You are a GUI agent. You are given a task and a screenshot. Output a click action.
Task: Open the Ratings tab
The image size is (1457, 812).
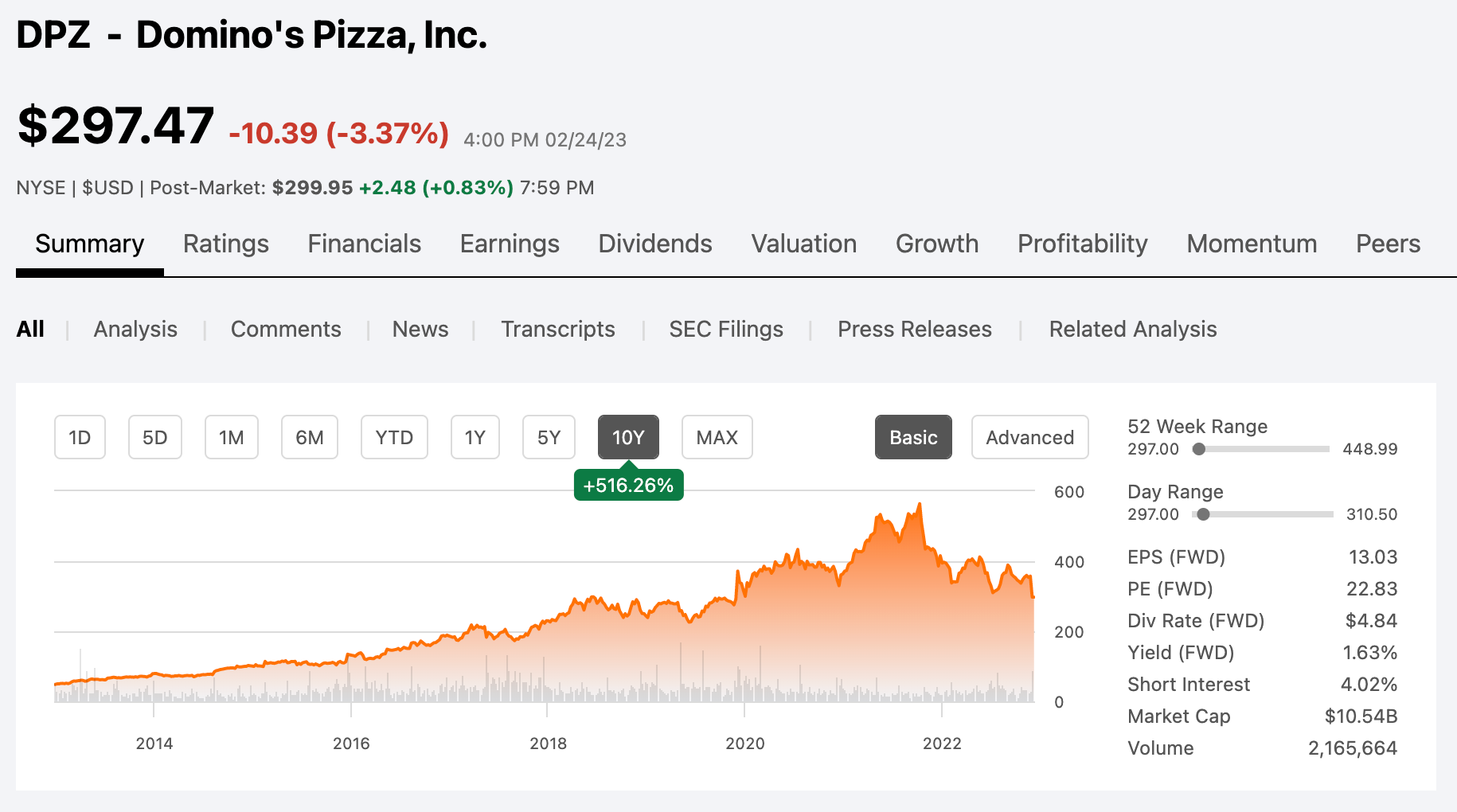click(x=226, y=244)
